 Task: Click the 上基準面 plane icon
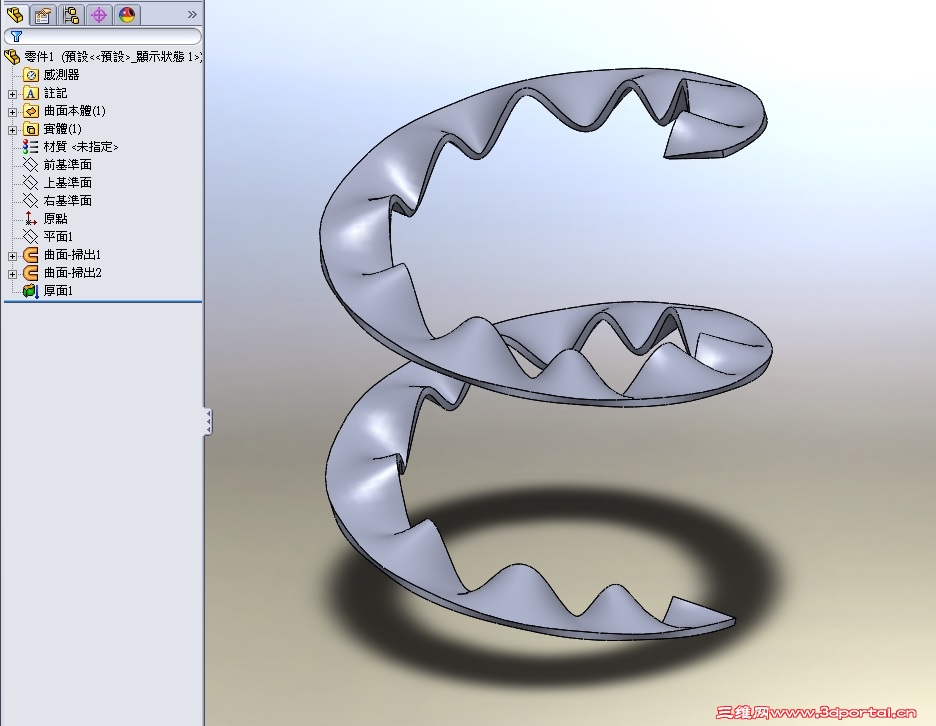point(30,183)
